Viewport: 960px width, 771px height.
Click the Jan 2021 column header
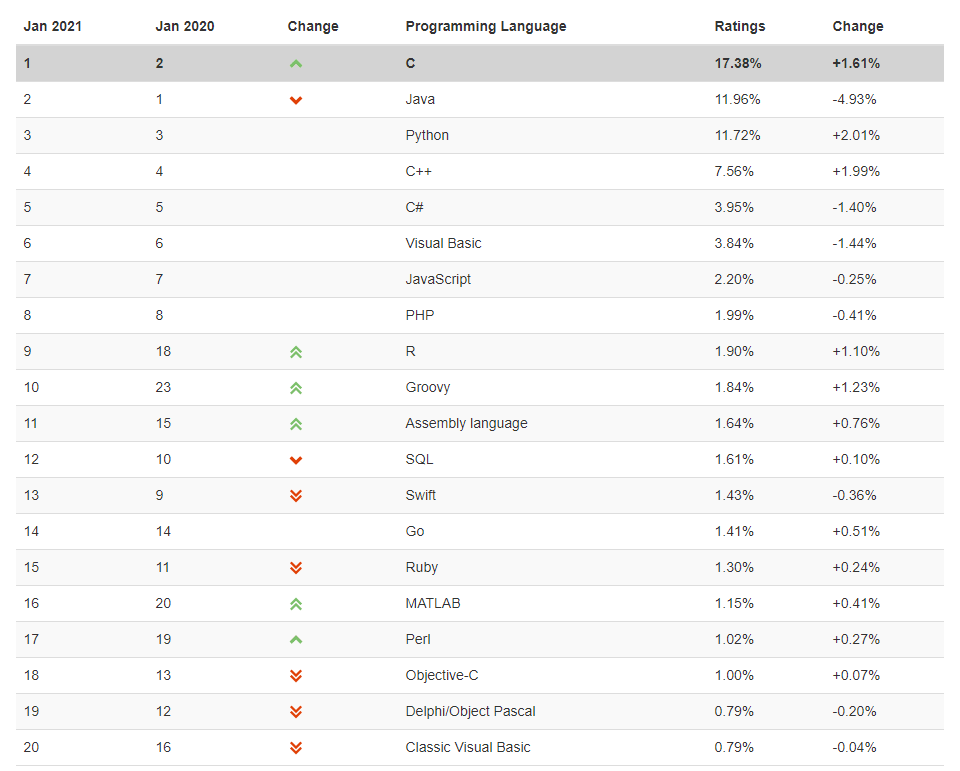pos(53,26)
